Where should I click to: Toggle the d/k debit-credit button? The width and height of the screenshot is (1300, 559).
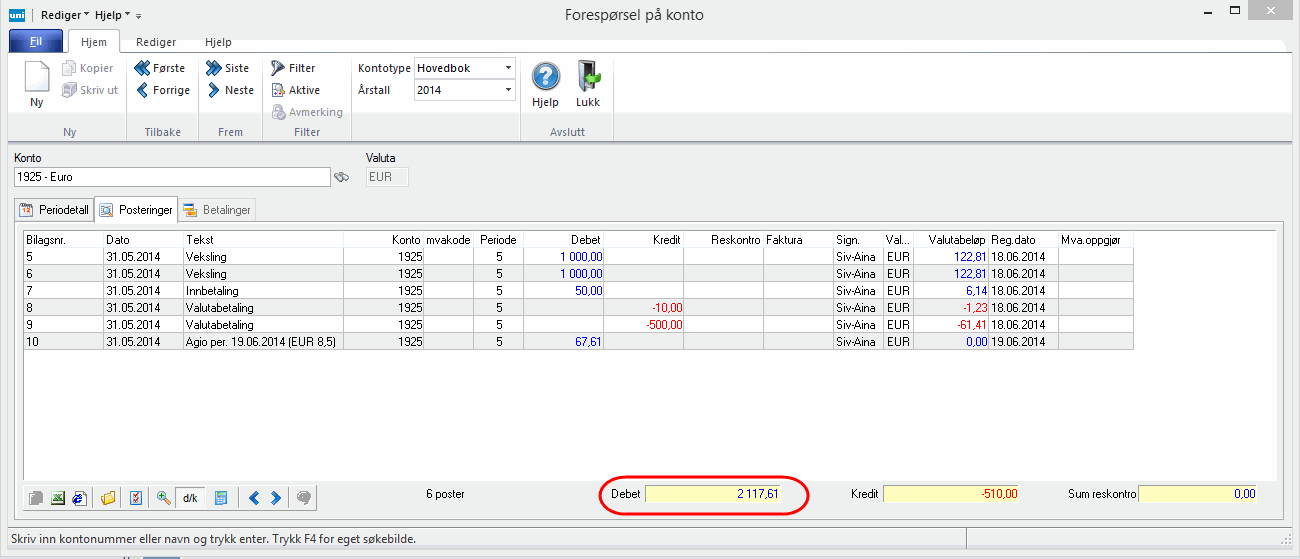coord(190,497)
